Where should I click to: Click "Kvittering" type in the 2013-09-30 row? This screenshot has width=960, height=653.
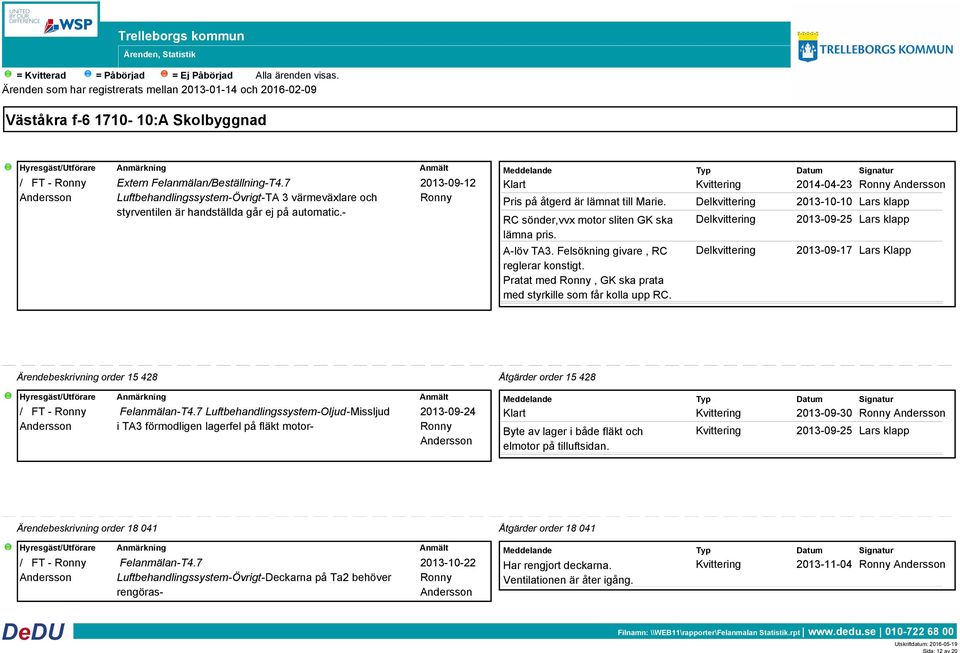coord(718,414)
